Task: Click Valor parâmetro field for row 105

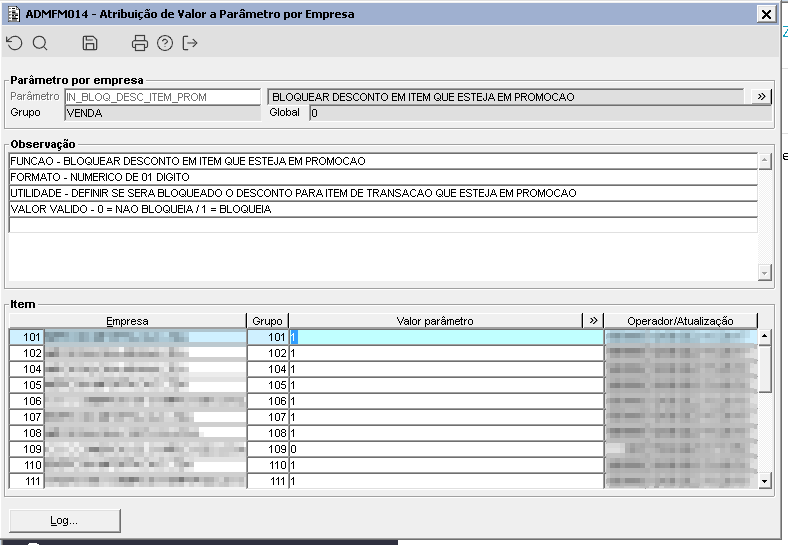Action: [446, 385]
